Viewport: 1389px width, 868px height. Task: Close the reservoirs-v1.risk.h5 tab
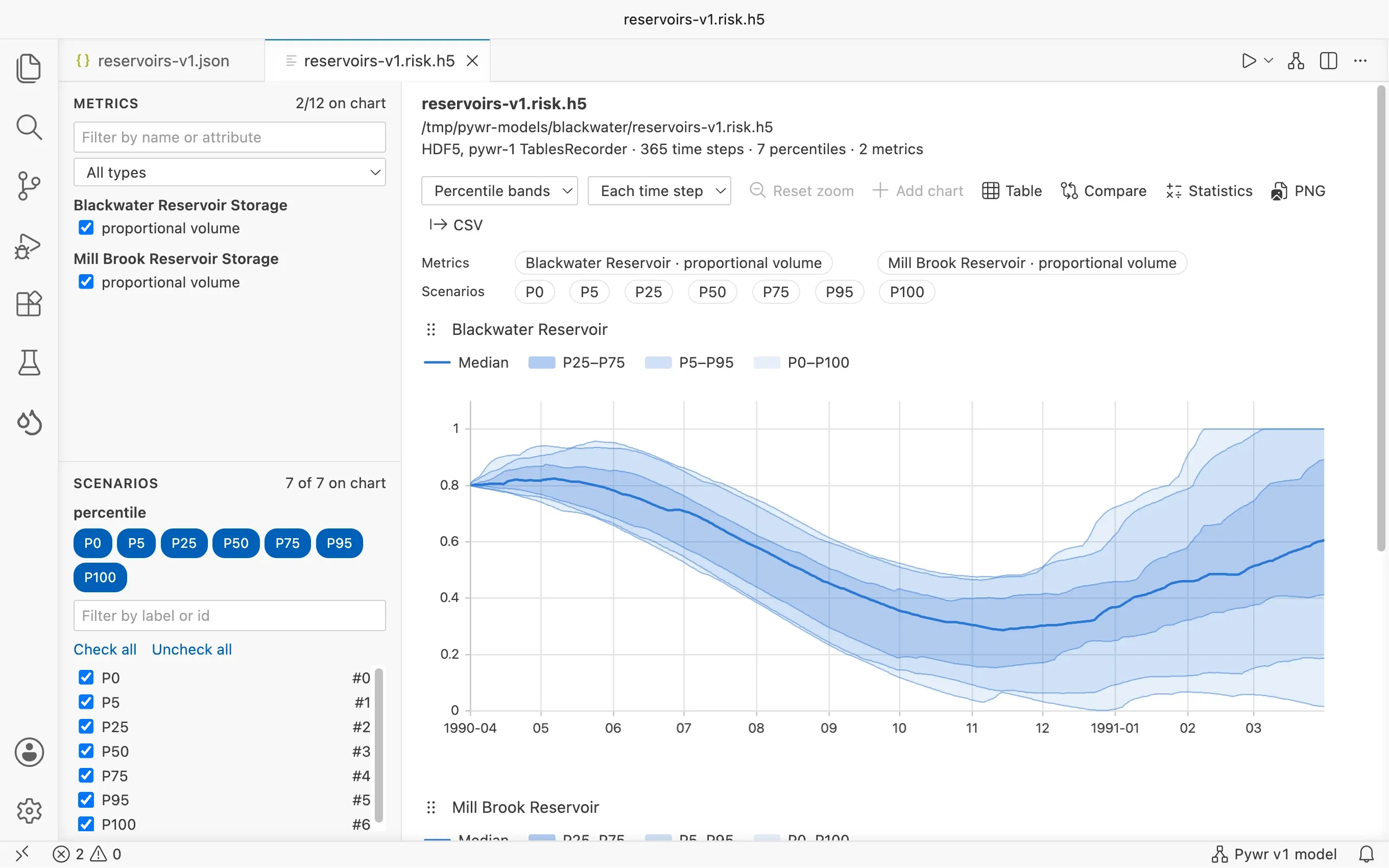click(472, 60)
